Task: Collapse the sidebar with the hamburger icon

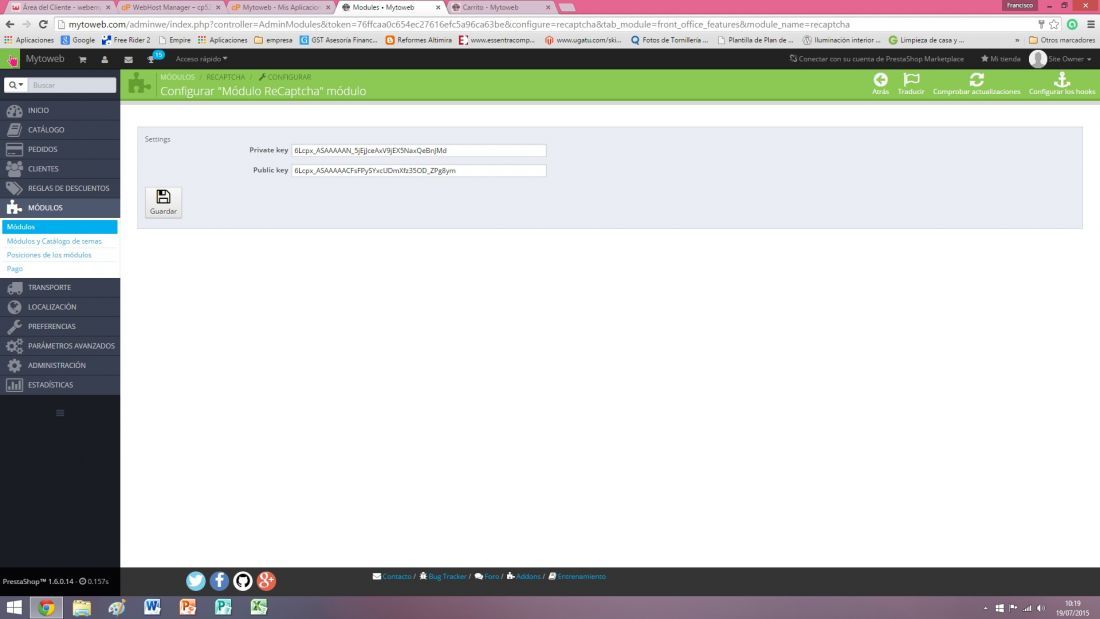Action: (x=60, y=413)
